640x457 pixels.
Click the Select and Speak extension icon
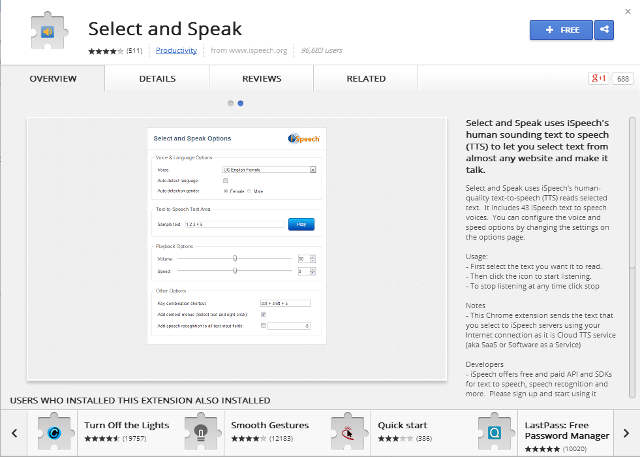(x=49, y=31)
